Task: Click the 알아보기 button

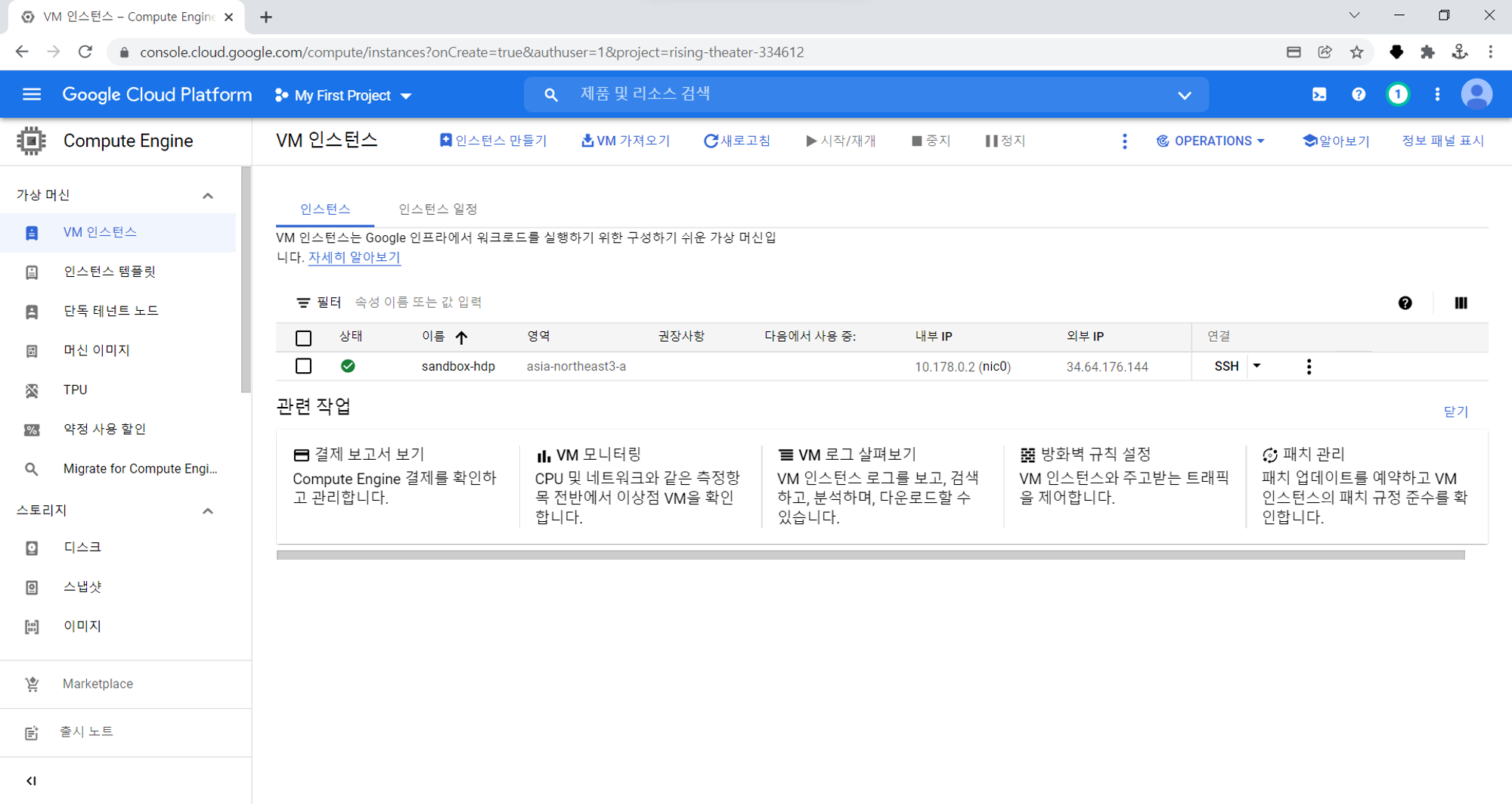Action: (1336, 141)
